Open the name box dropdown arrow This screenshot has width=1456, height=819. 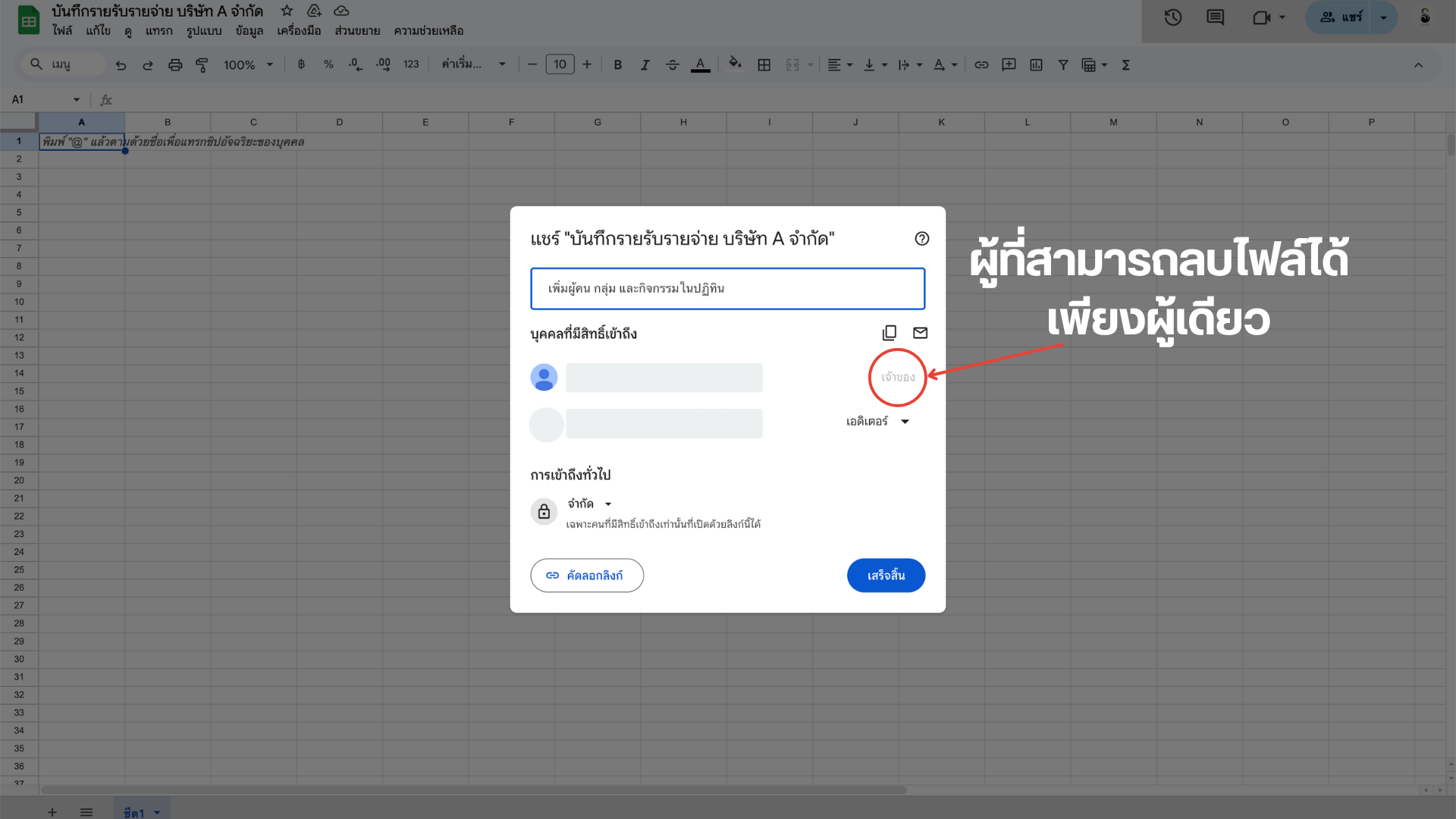[77, 99]
